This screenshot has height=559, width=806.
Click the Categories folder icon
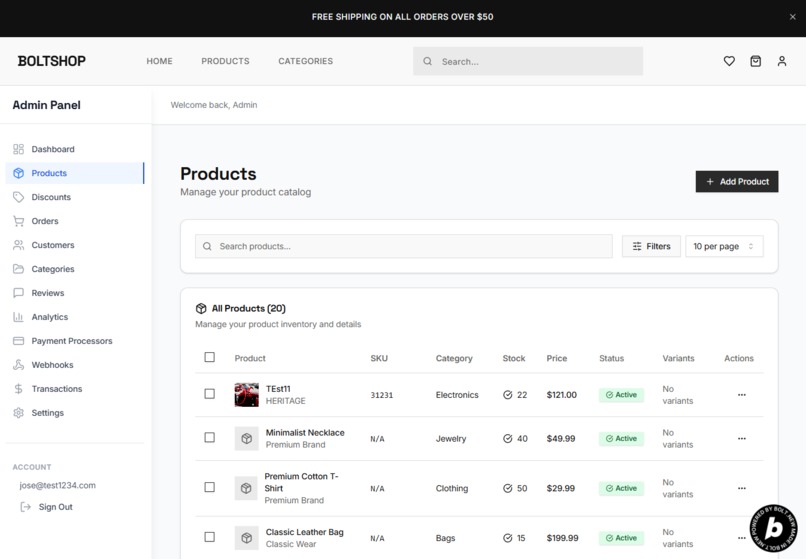pyautogui.click(x=19, y=269)
